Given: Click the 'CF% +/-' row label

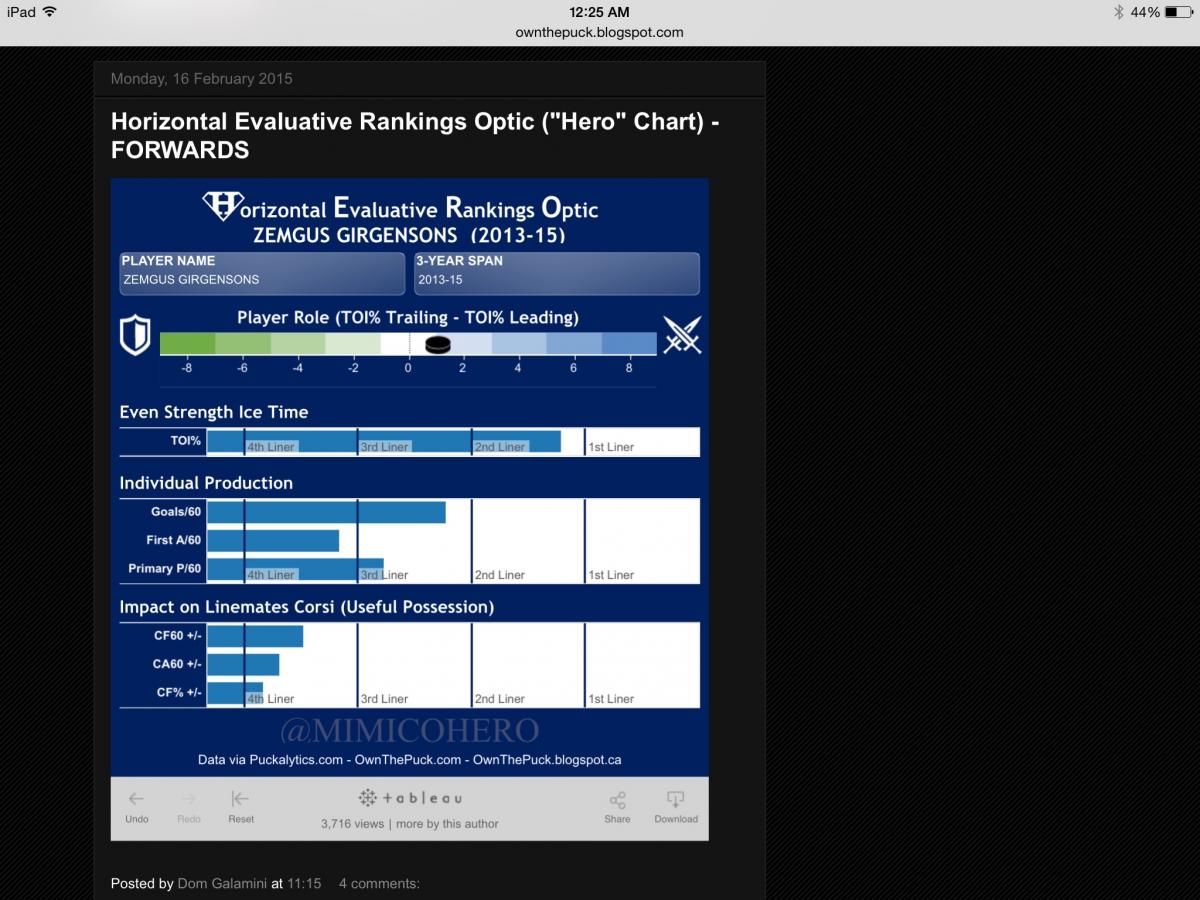Looking at the screenshot, I should coord(179,691).
